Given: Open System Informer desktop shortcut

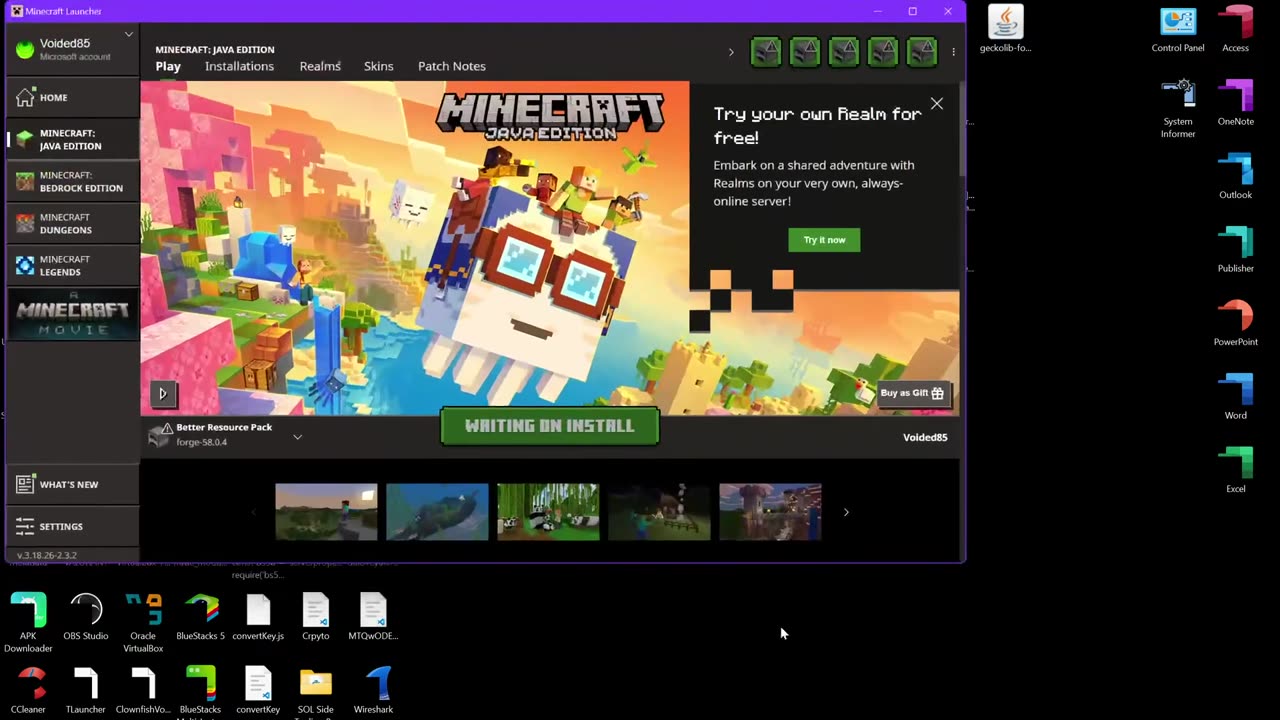Looking at the screenshot, I should tap(1178, 108).
